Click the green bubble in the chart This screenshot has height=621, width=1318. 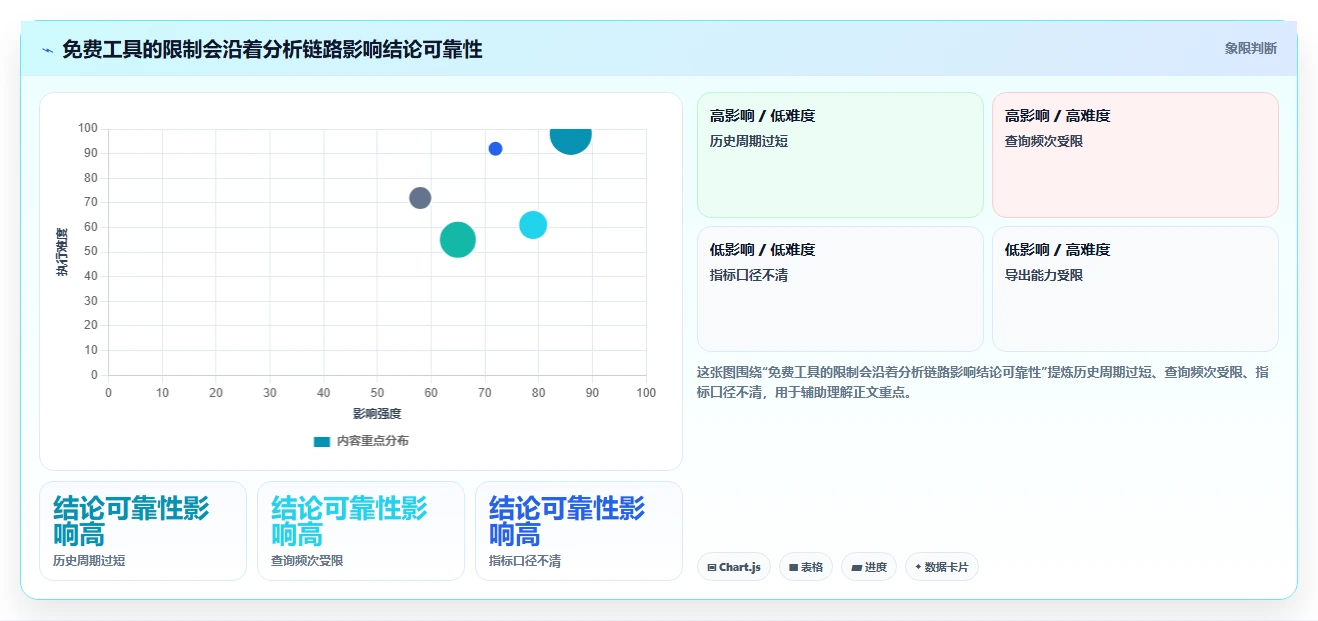pyautogui.click(x=458, y=240)
